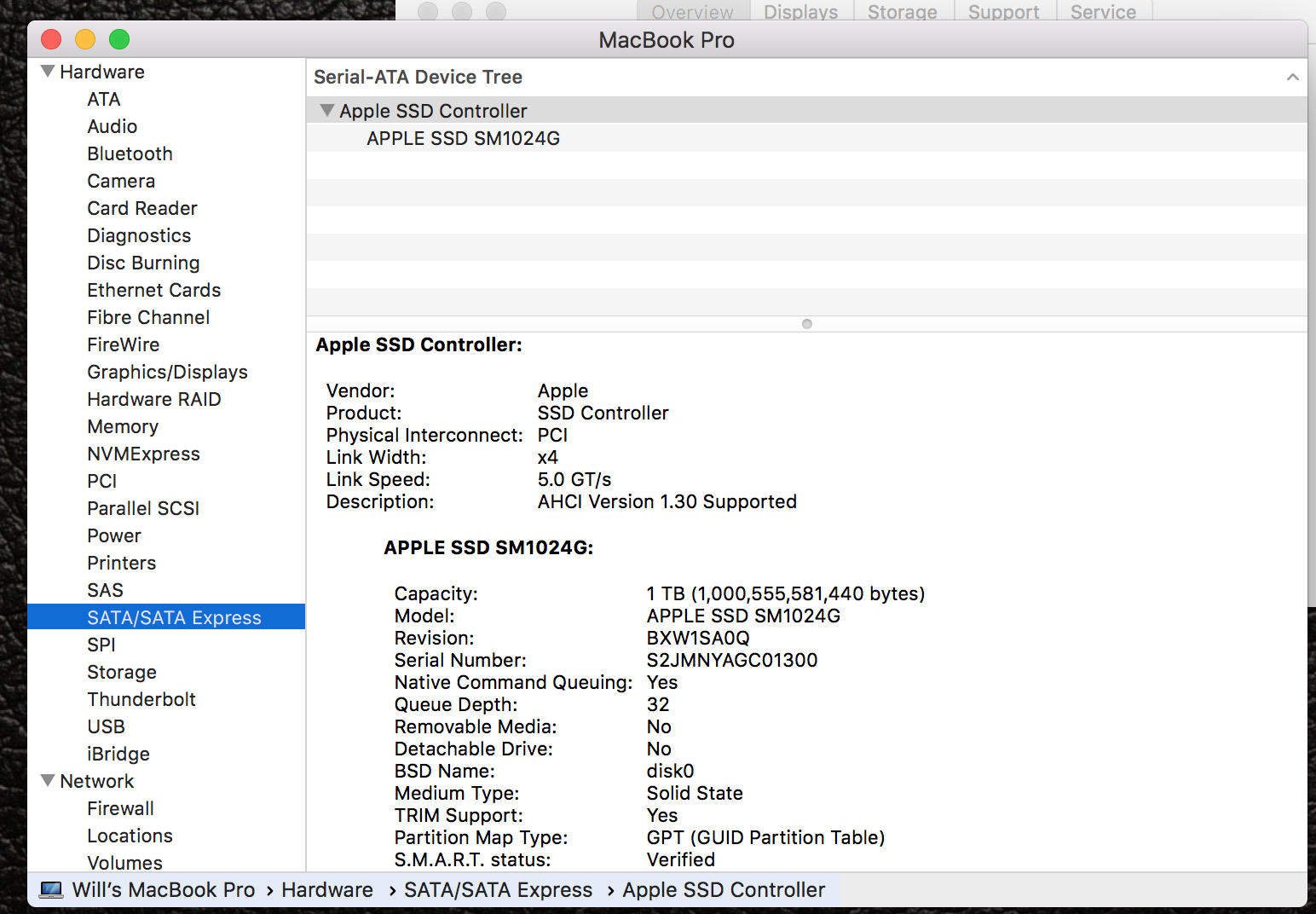Zoom the MacBook Pro window with green button
Viewport: 1316px width, 914px height.
(x=119, y=39)
